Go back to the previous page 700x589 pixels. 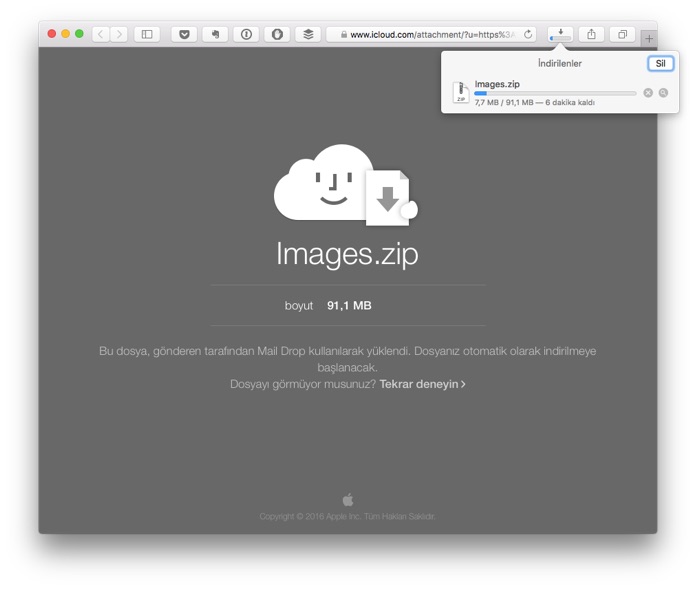pos(101,34)
